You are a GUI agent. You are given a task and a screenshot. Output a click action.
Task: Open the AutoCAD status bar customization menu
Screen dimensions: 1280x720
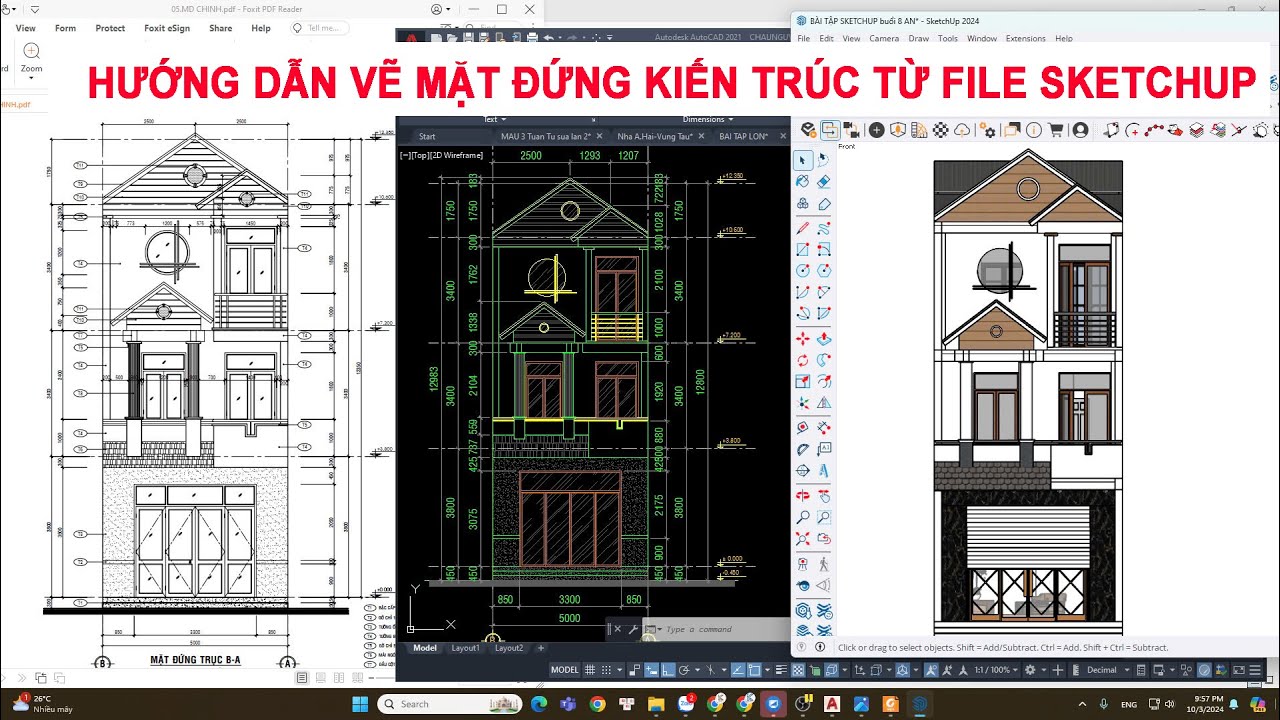(1255, 670)
